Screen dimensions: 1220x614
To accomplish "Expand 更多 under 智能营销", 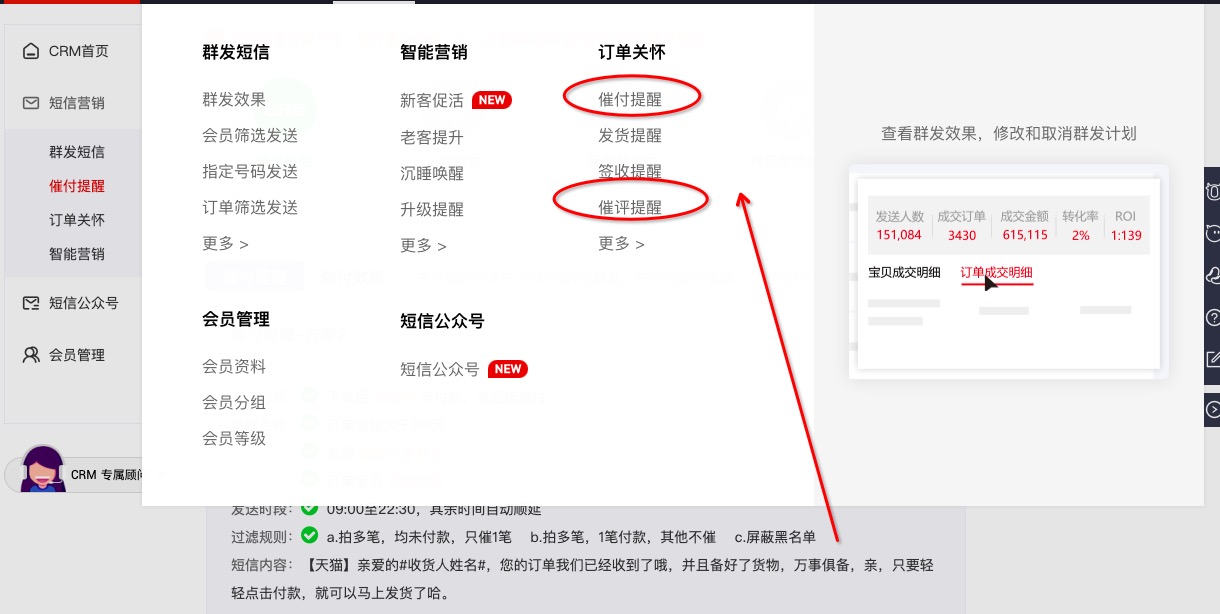I will [423, 246].
